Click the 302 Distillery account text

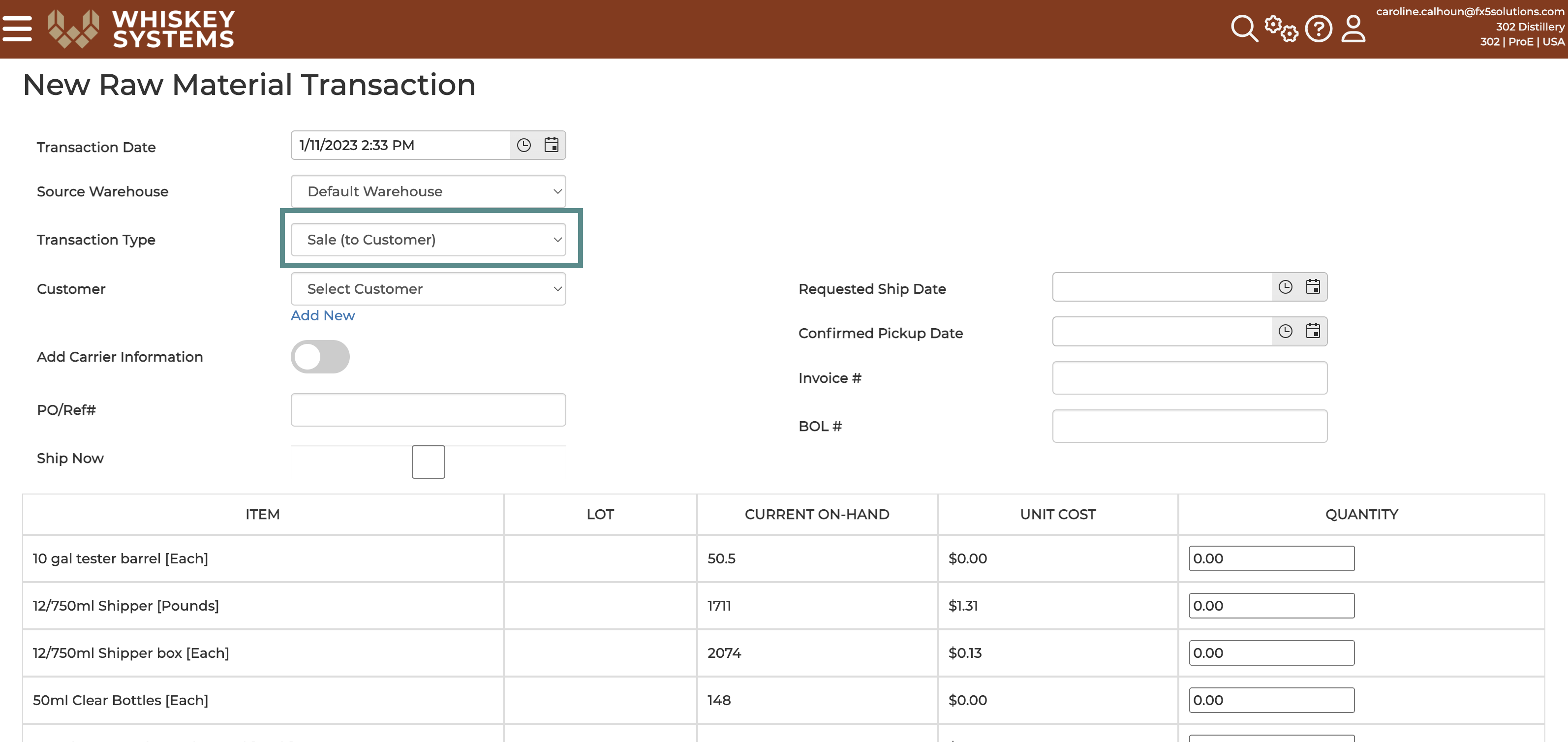coord(1530,27)
